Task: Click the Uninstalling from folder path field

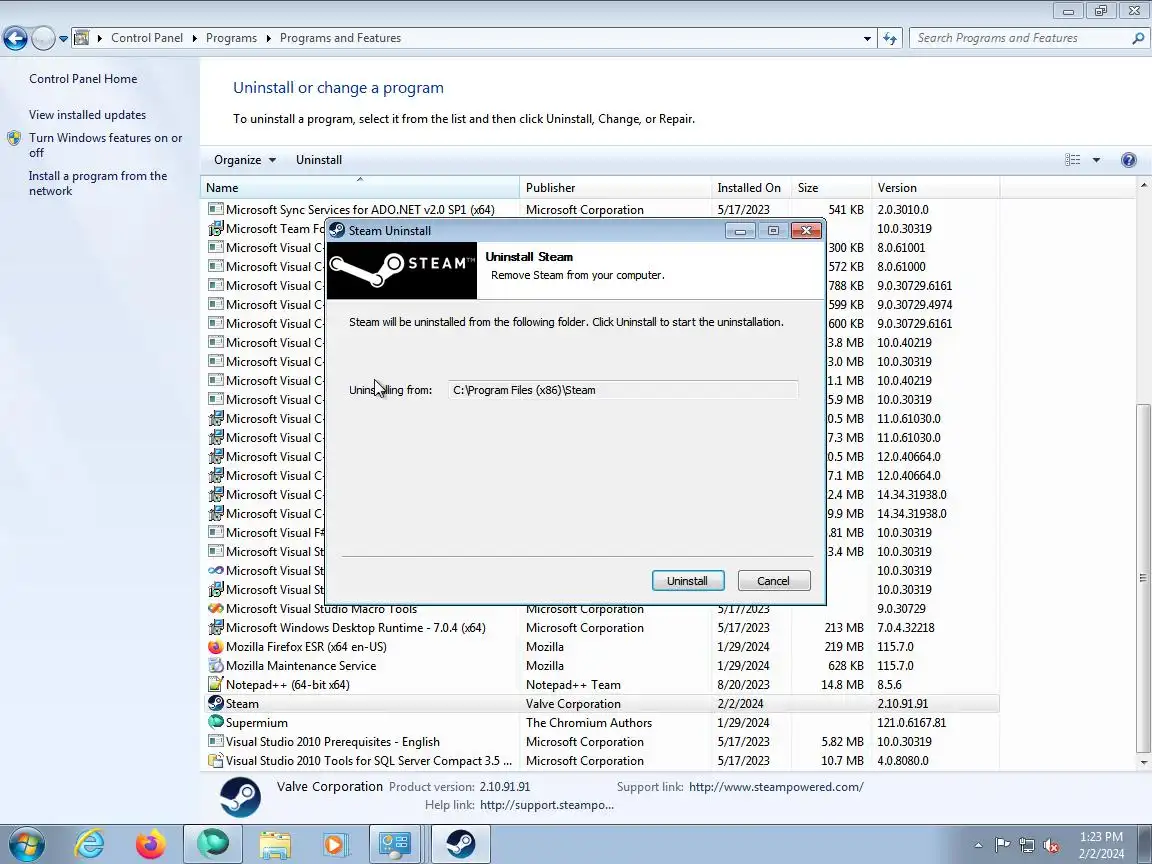Action: click(623, 390)
